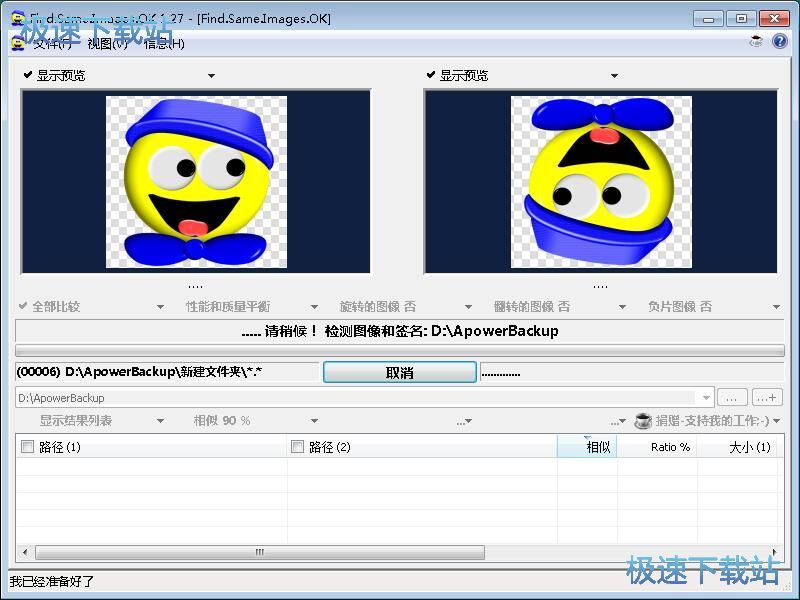Click the "..." browse folder button
Viewport: 800px width, 600px height.
[732, 397]
